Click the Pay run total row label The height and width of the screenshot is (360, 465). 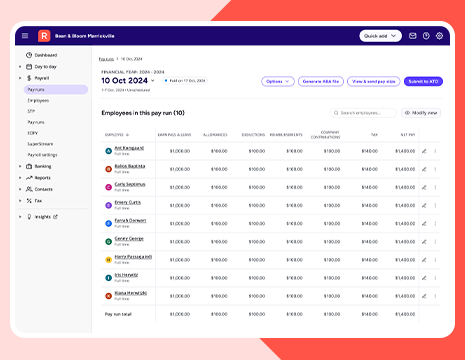point(118,314)
